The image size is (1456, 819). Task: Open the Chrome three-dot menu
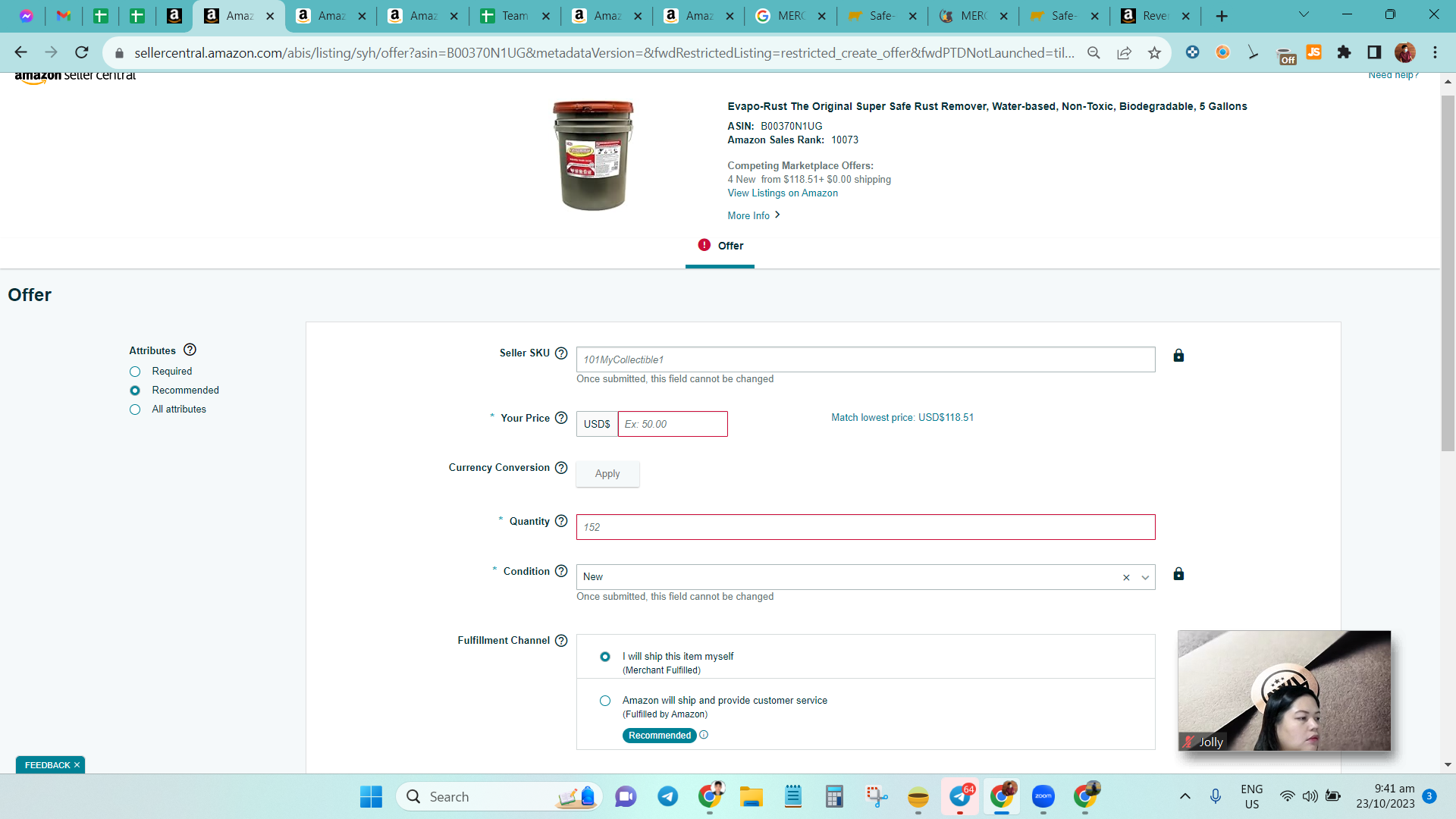1436,52
